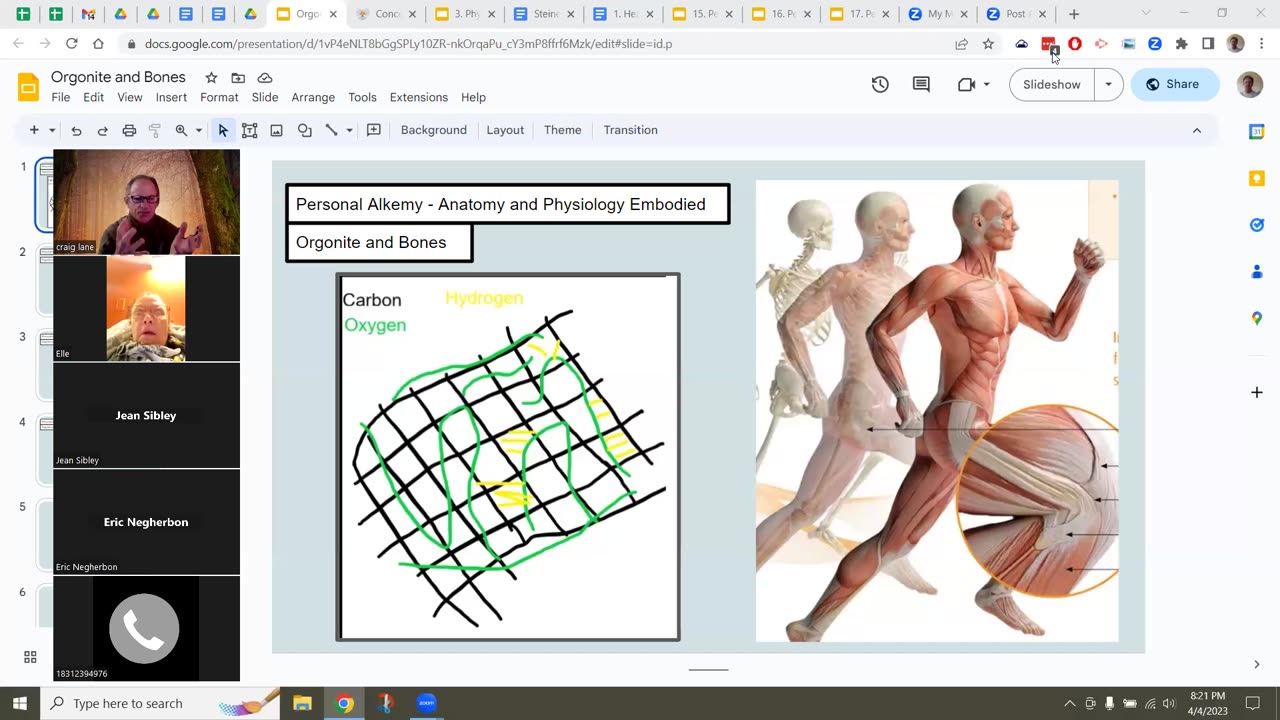Open the Chrome tab search dropdown

tap(1146, 14)
